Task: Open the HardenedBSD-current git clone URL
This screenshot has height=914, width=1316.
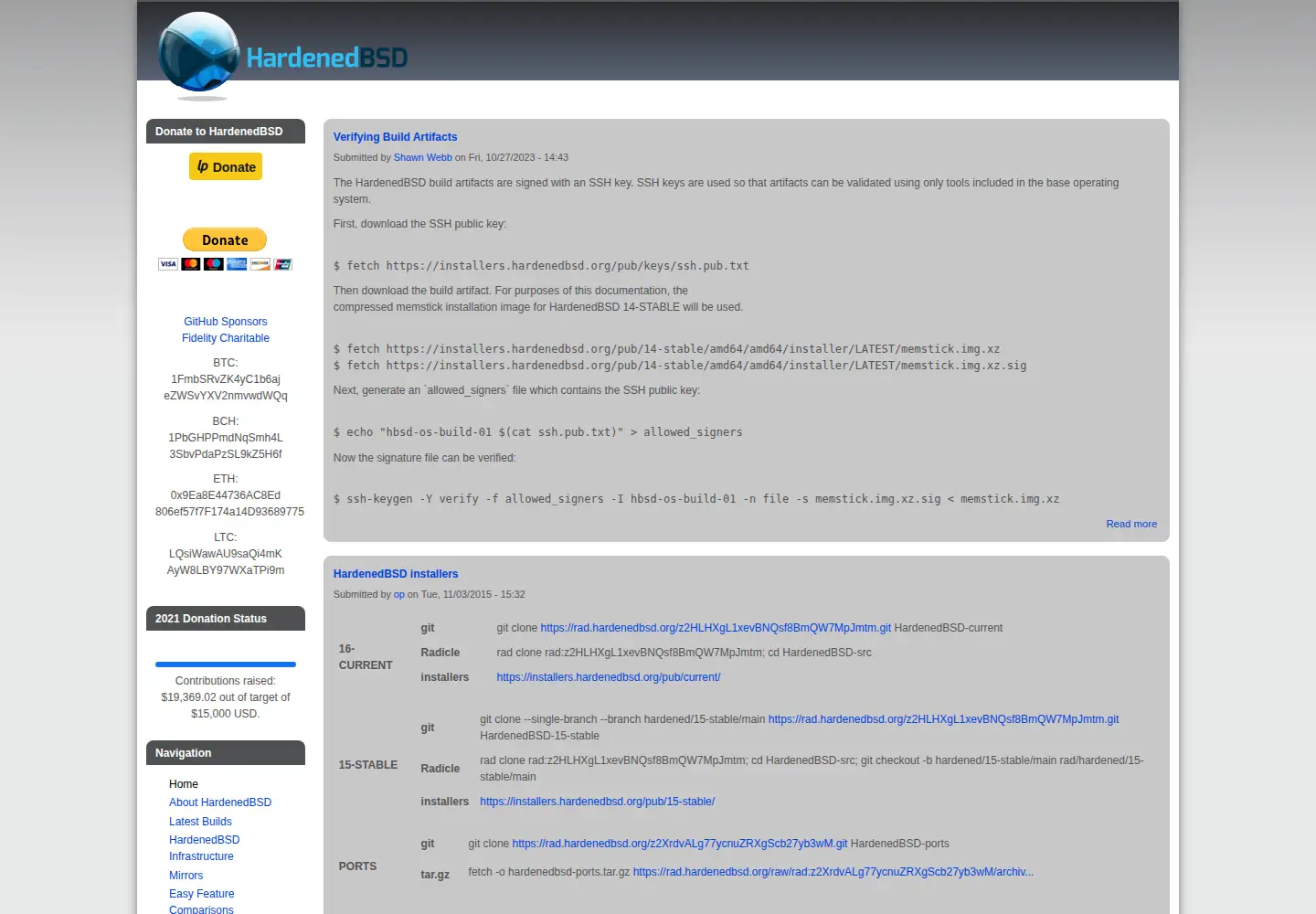Action: click(716, 628)
